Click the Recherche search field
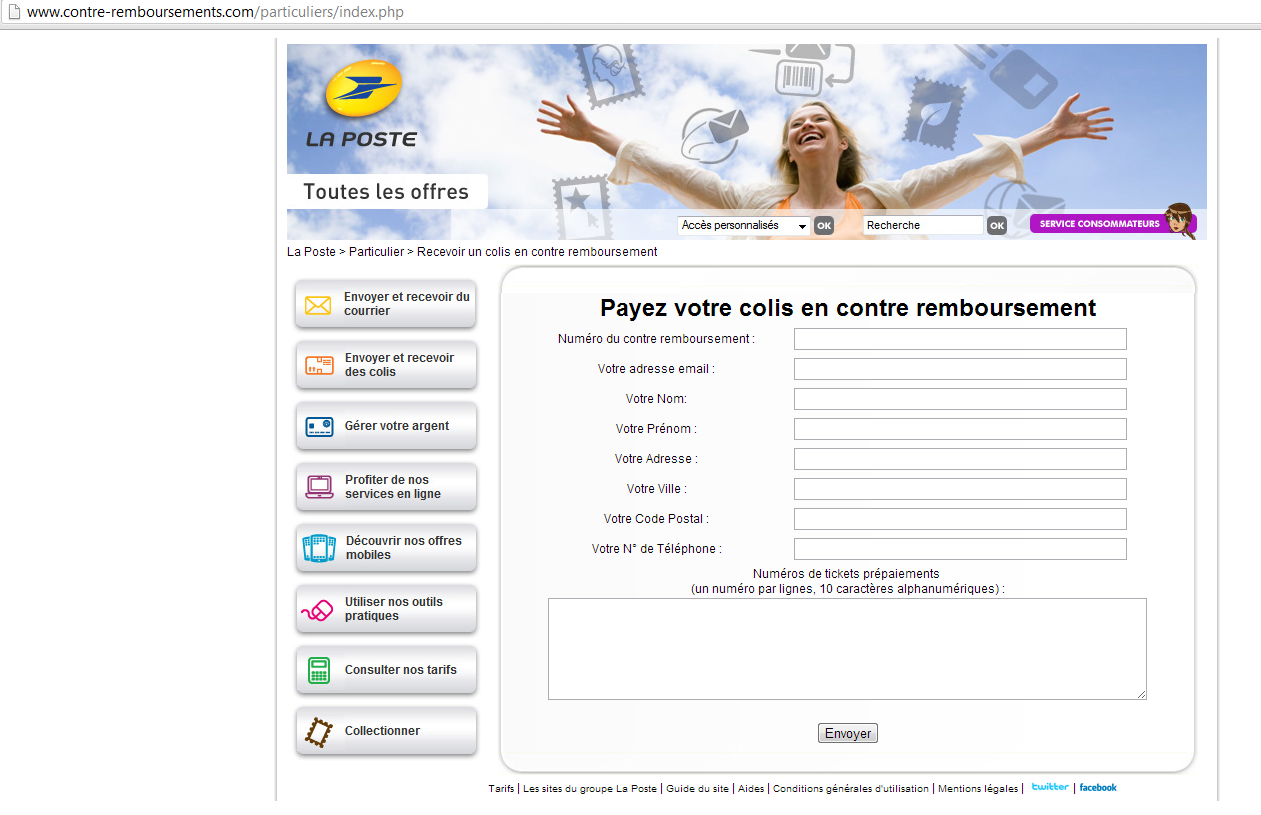 point(923,226)
